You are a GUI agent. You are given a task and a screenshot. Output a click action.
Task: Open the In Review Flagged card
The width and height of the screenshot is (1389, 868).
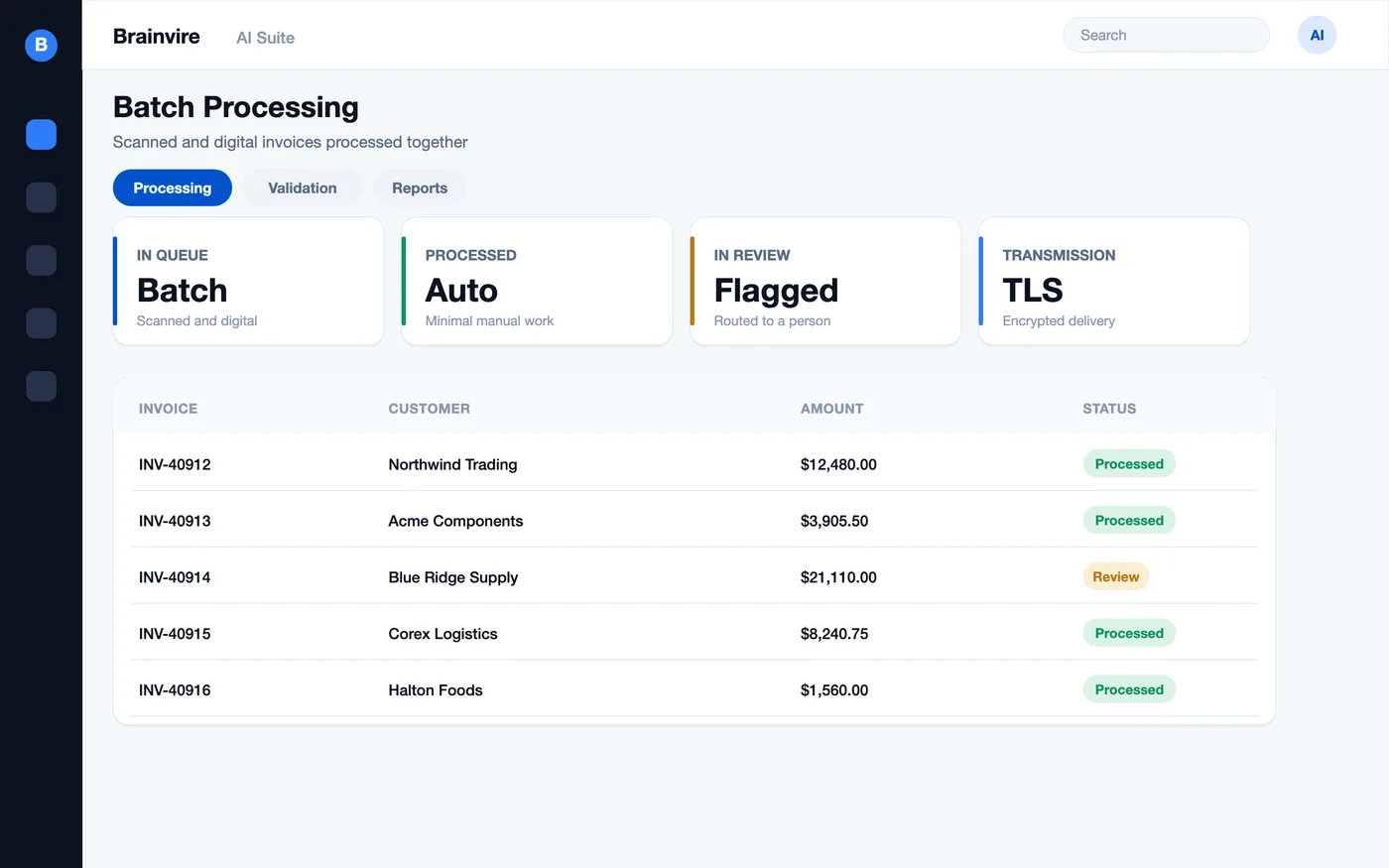click(825, 282)
